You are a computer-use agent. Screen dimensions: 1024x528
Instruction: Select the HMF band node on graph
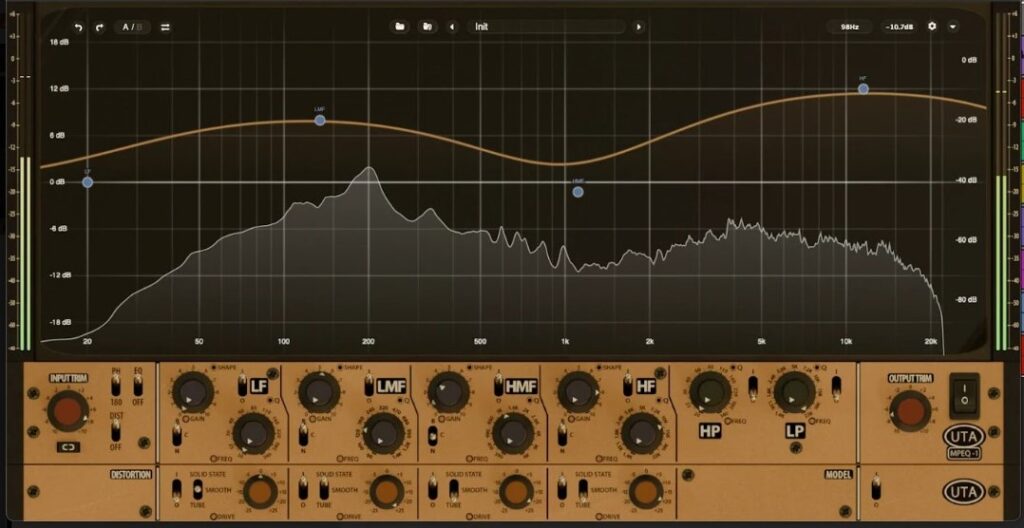point(578,192)
